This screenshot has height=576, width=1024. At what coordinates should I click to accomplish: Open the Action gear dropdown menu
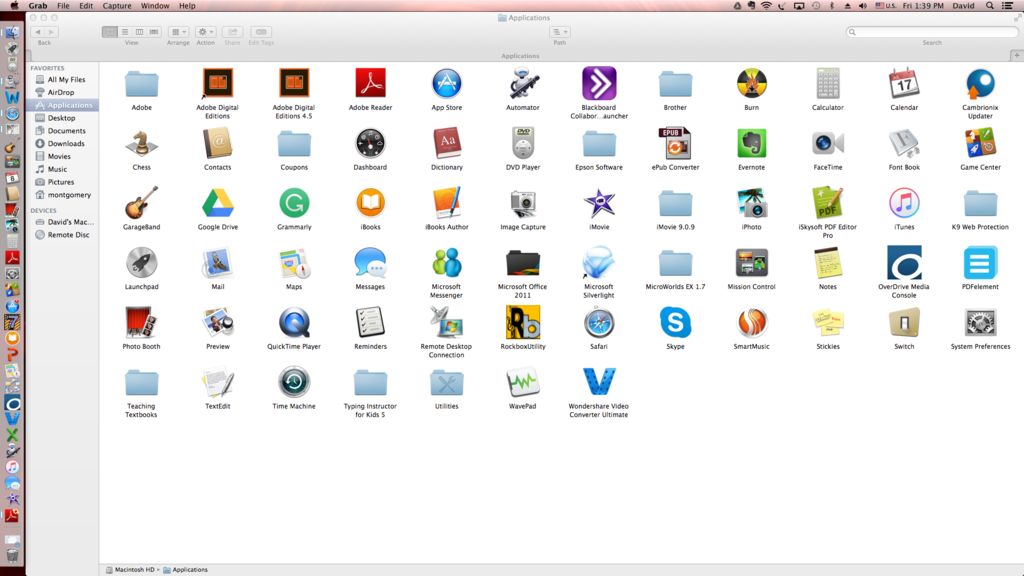point(205,32)
